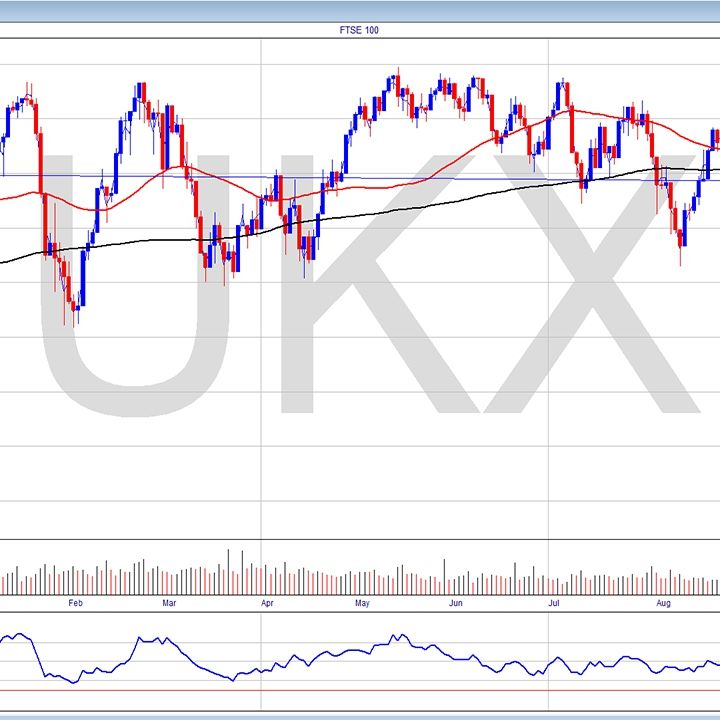Click the Aug month label

pos(663,604)
